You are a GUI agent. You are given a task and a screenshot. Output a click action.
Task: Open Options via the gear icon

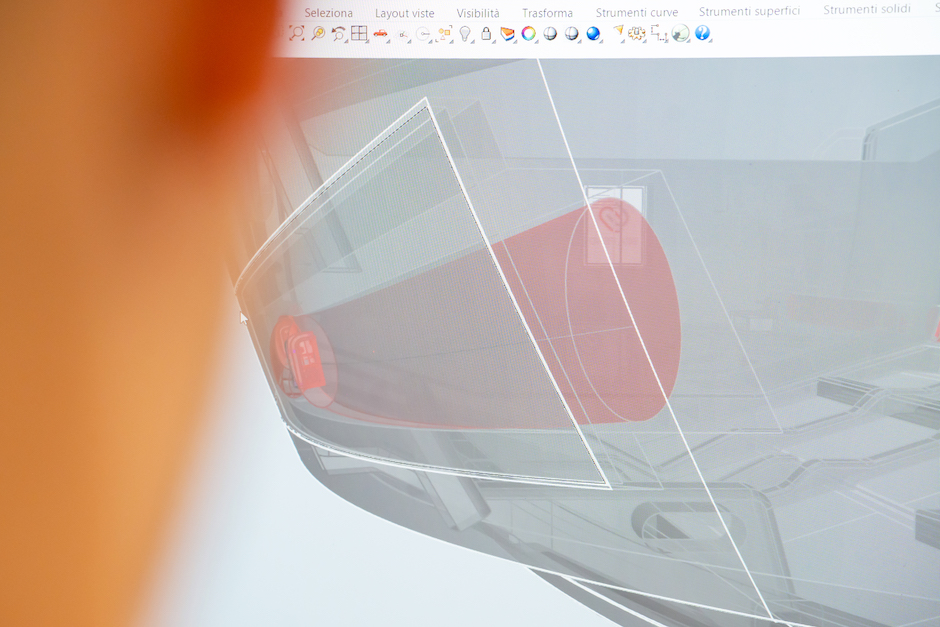coord(636,34)
